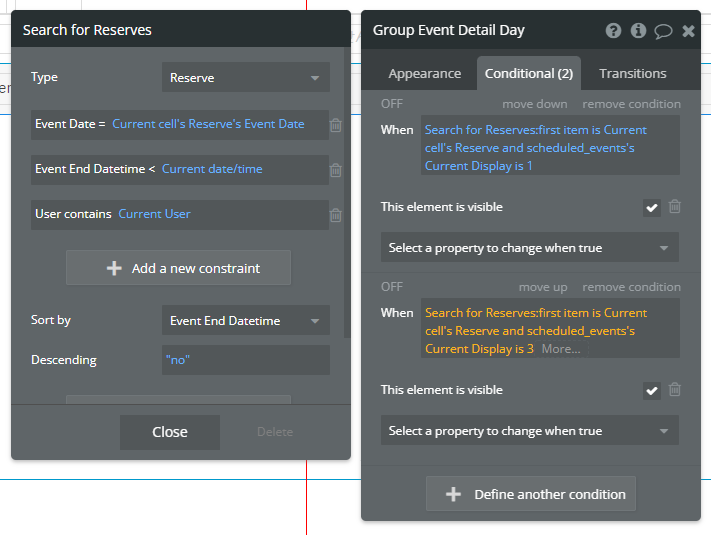
Task: Switch to the Appearance tab
Action: 424,74
